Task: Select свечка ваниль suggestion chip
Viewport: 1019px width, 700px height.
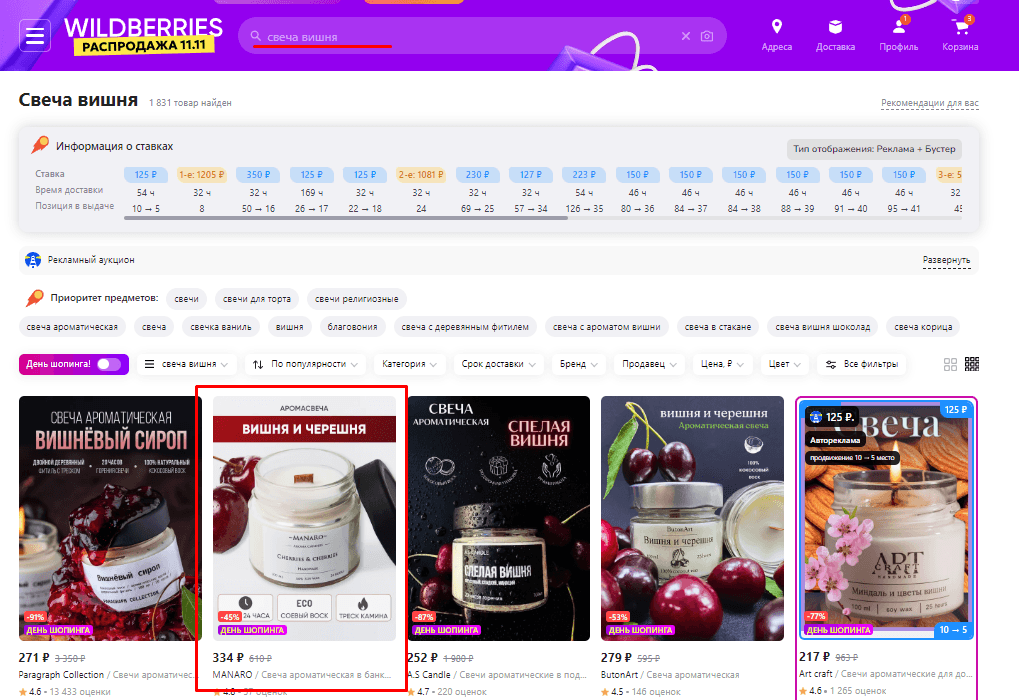Action: click(x=221, y=327)
